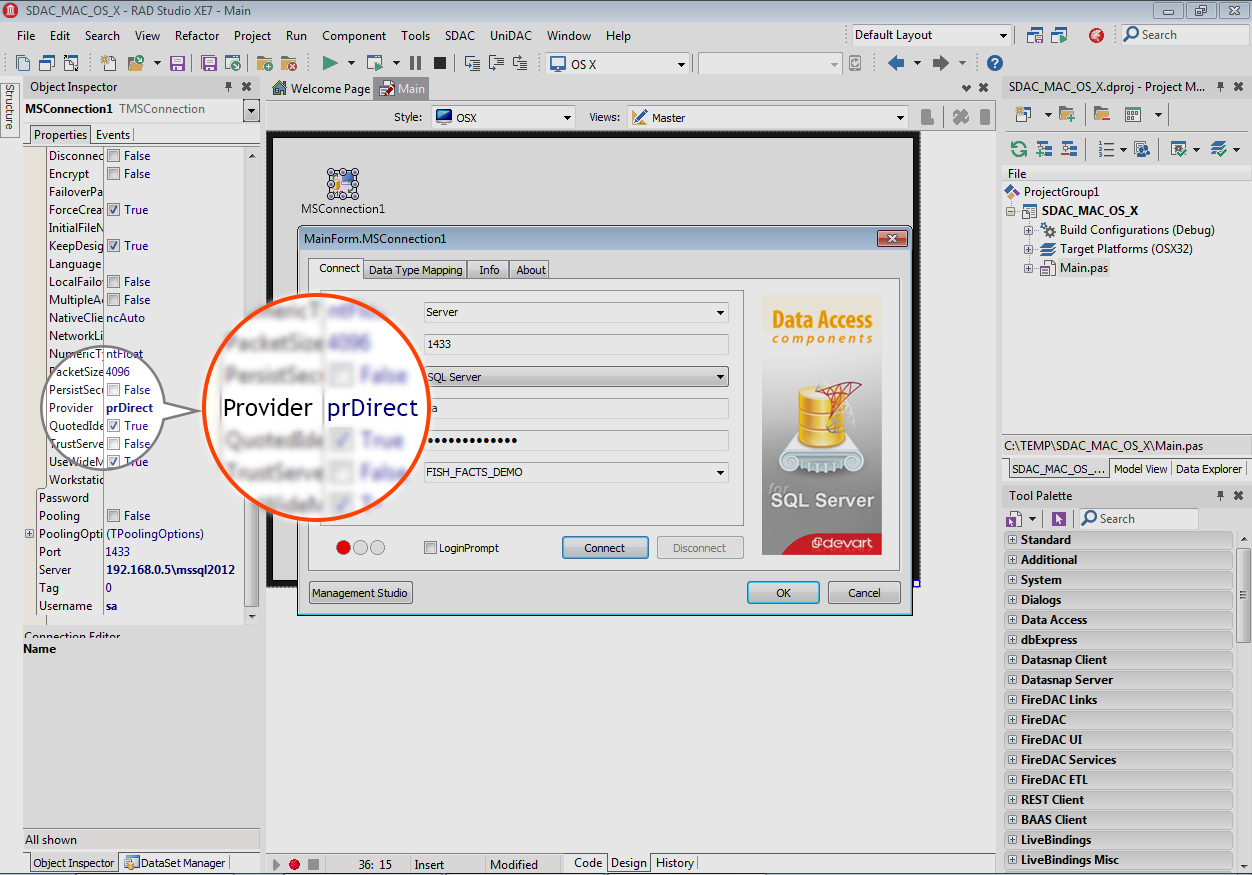Viewport: 1252px width, 875px height.
Task: Click the Set Debug Desktop icon
Action: point(1059,35)
